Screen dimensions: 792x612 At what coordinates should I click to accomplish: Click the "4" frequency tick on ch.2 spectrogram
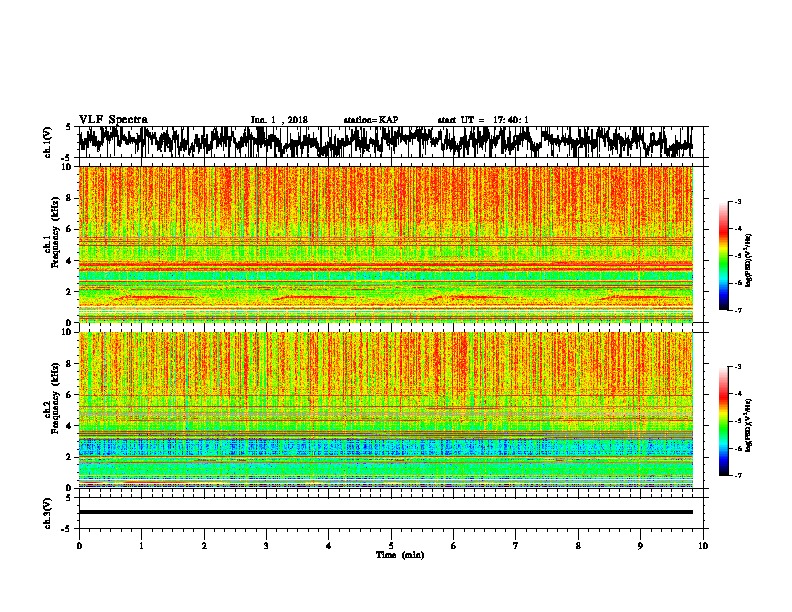(x=70, y=426)
